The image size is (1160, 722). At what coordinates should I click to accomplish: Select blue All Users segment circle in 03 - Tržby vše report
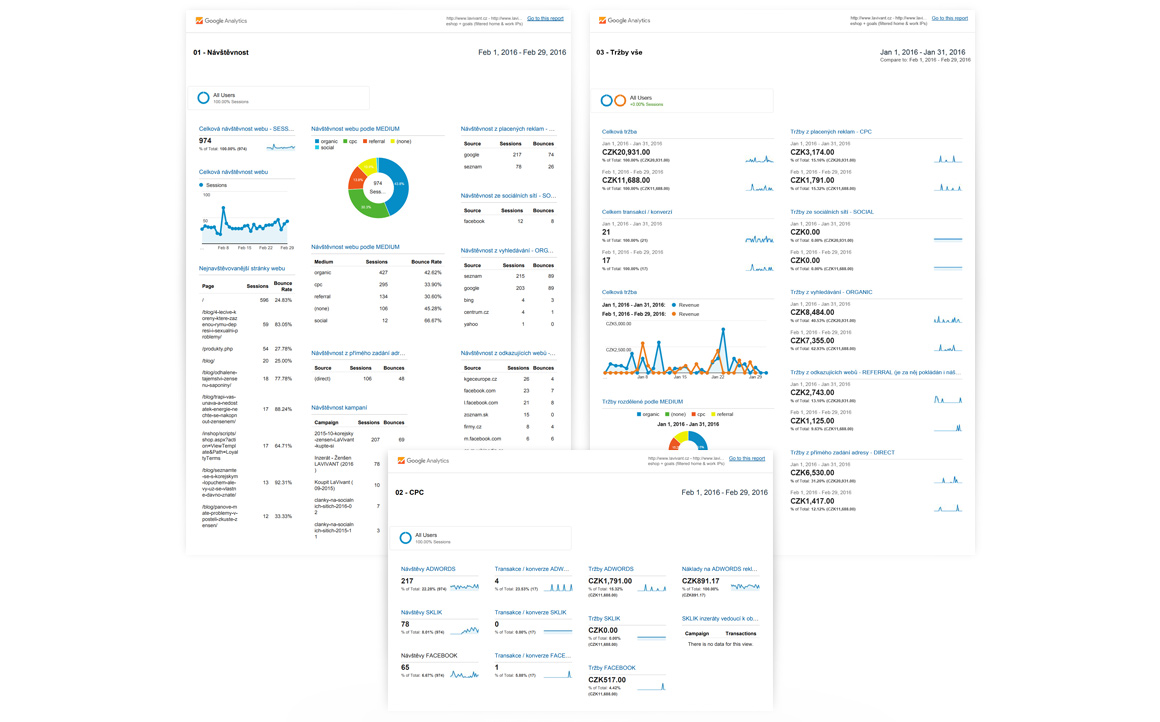(x=607, y=100)
